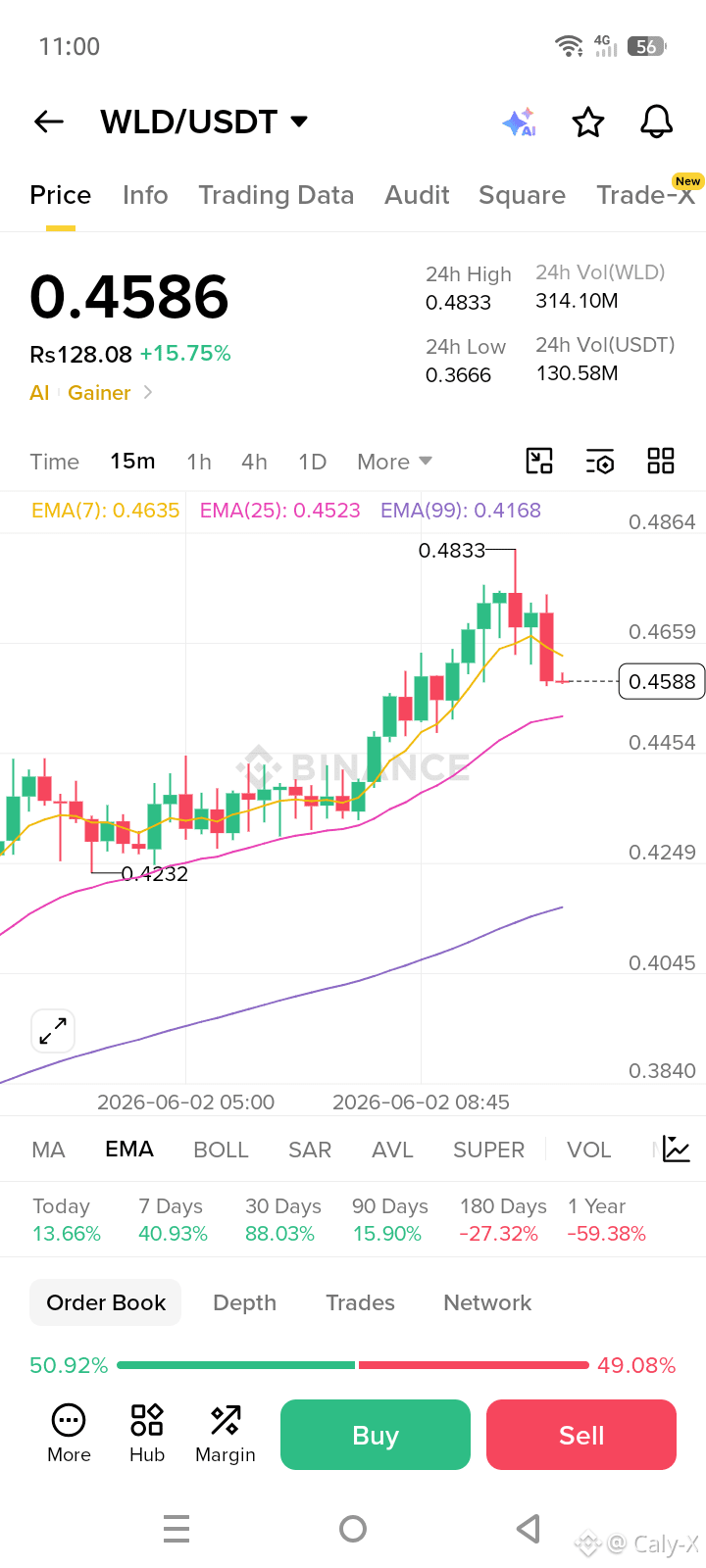Tap 7 Days 40.93% performance

pyautogui.click(x=173, y=1220)
